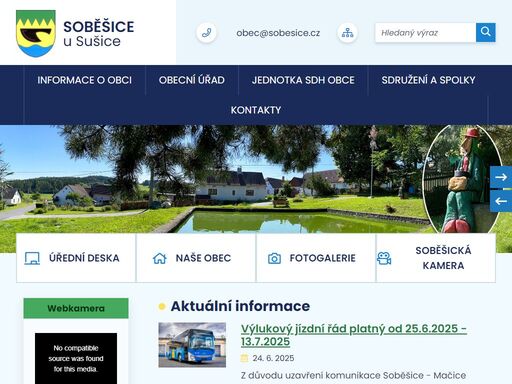
Task: Click the Aktuální informace heading
Action: click(x=240, y=306)
